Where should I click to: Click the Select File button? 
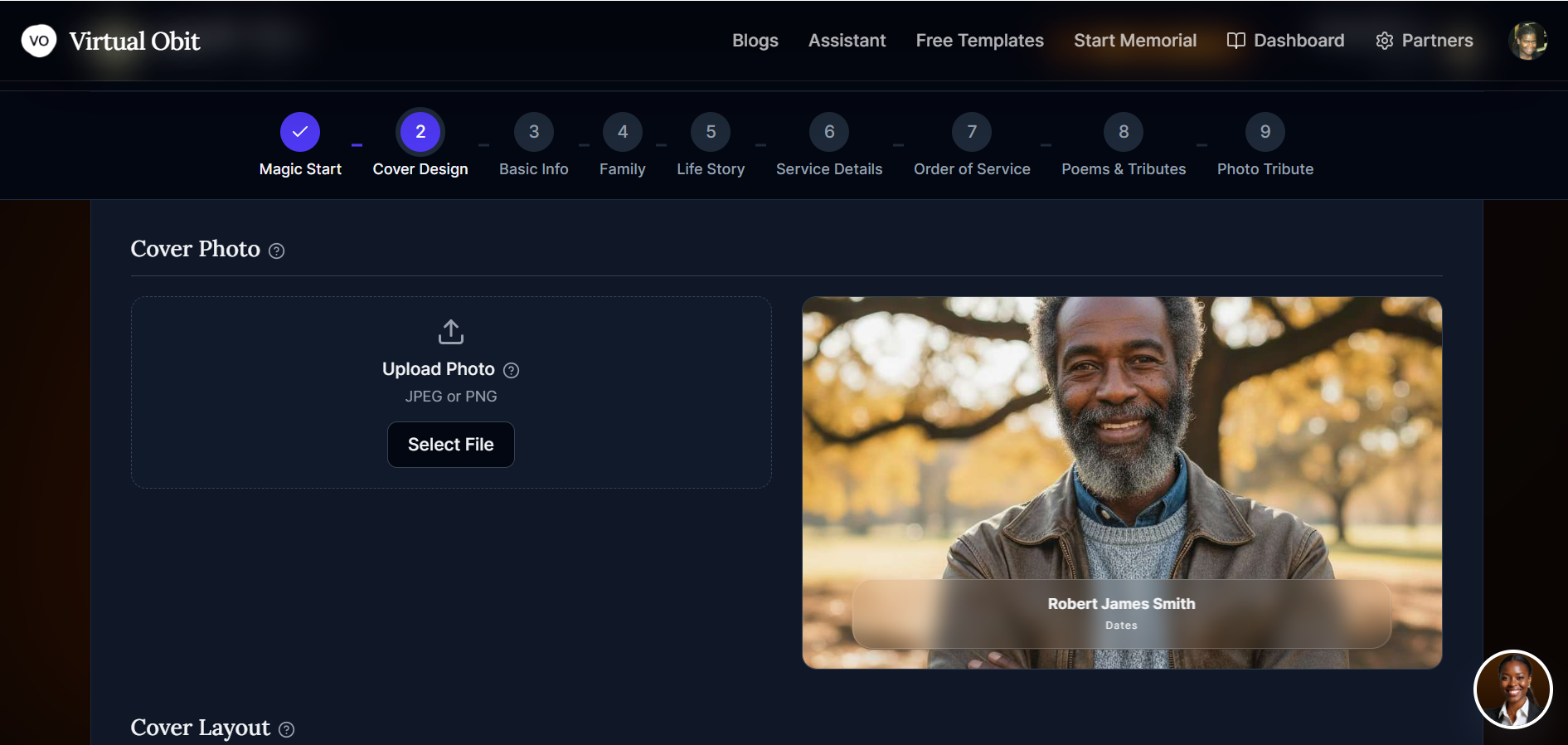[451, 445]
